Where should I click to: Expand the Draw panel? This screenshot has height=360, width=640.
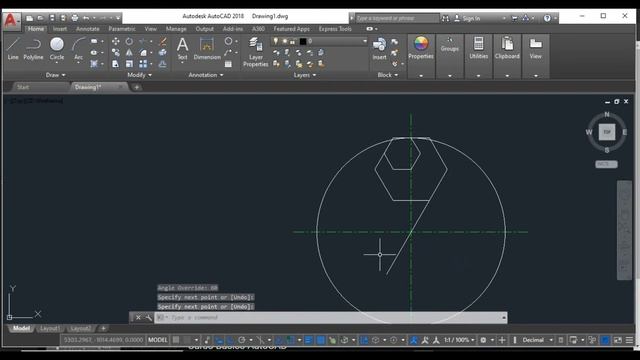click(56, 75)
